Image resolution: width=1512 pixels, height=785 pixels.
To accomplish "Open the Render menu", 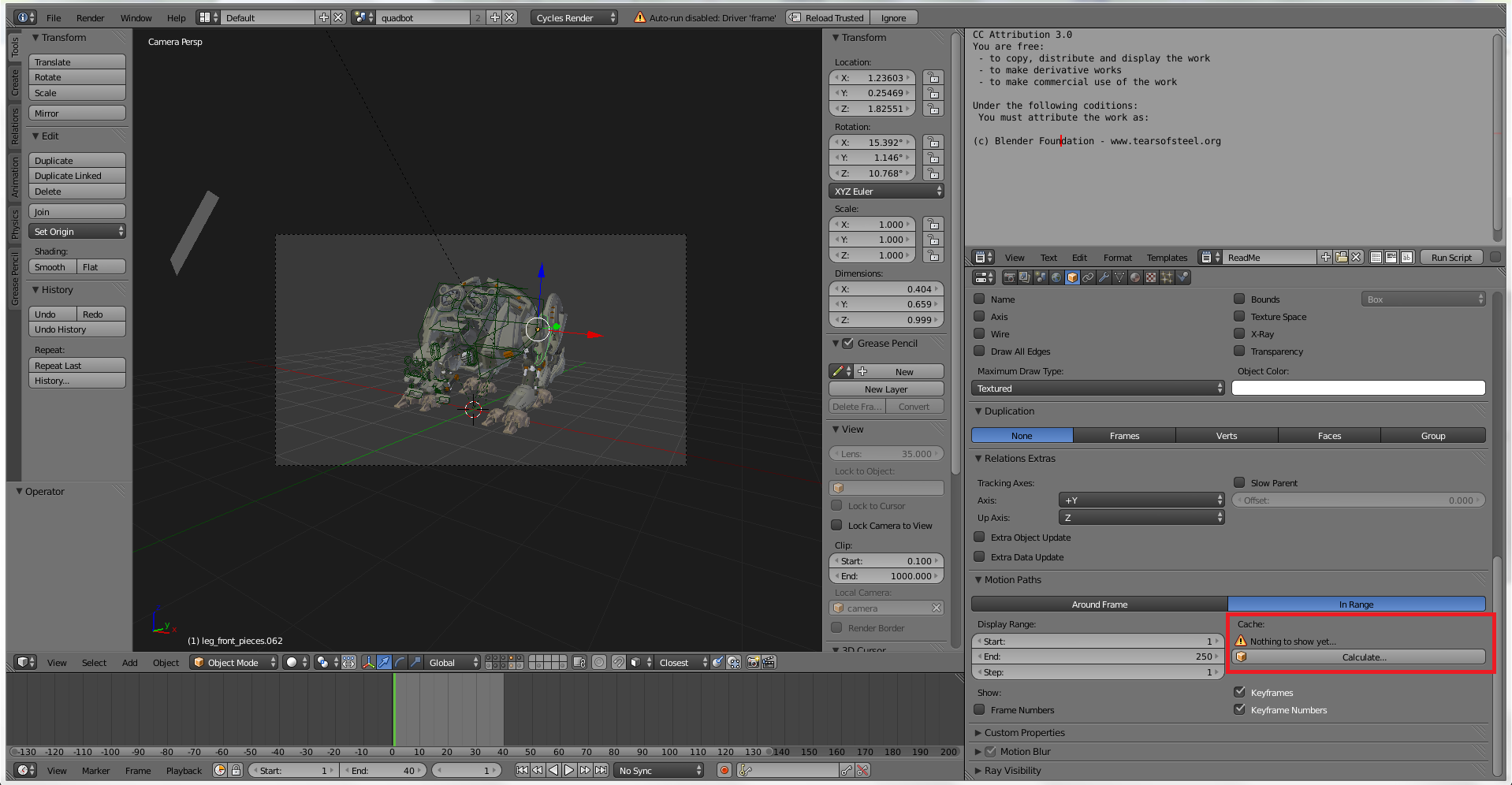I will (90, 17).
